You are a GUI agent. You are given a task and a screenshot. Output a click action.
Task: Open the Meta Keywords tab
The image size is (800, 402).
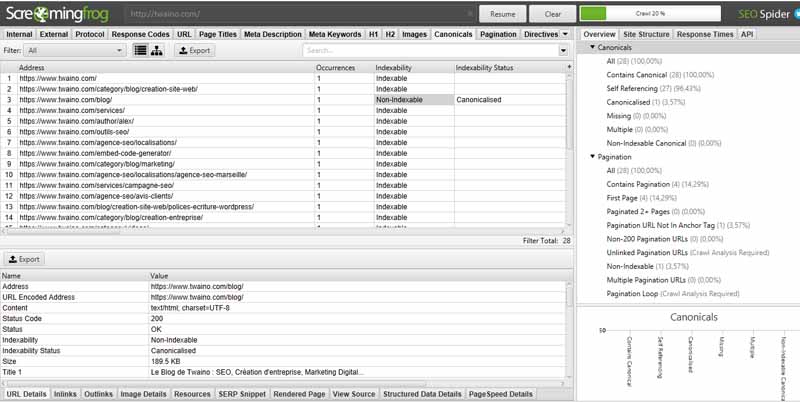[335, 34]
